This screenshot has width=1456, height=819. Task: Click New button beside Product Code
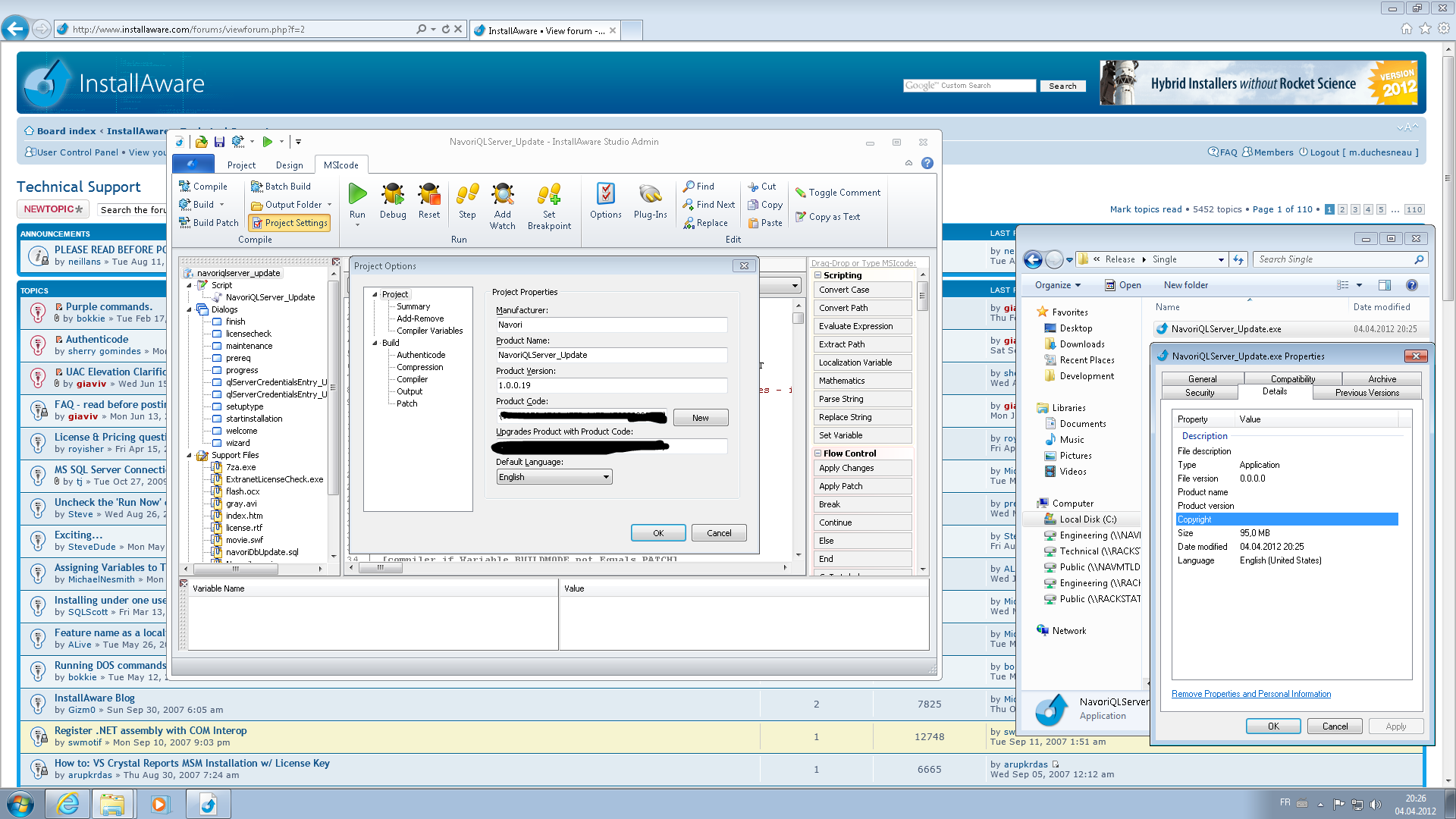coord(700,418)
